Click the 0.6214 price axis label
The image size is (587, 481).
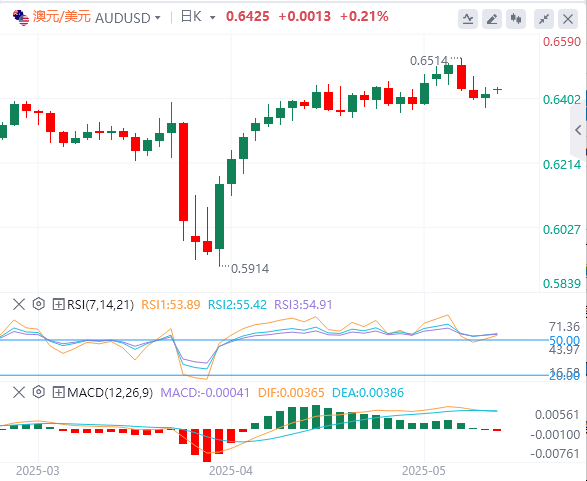pyautogui.click(x=562, y=165)
